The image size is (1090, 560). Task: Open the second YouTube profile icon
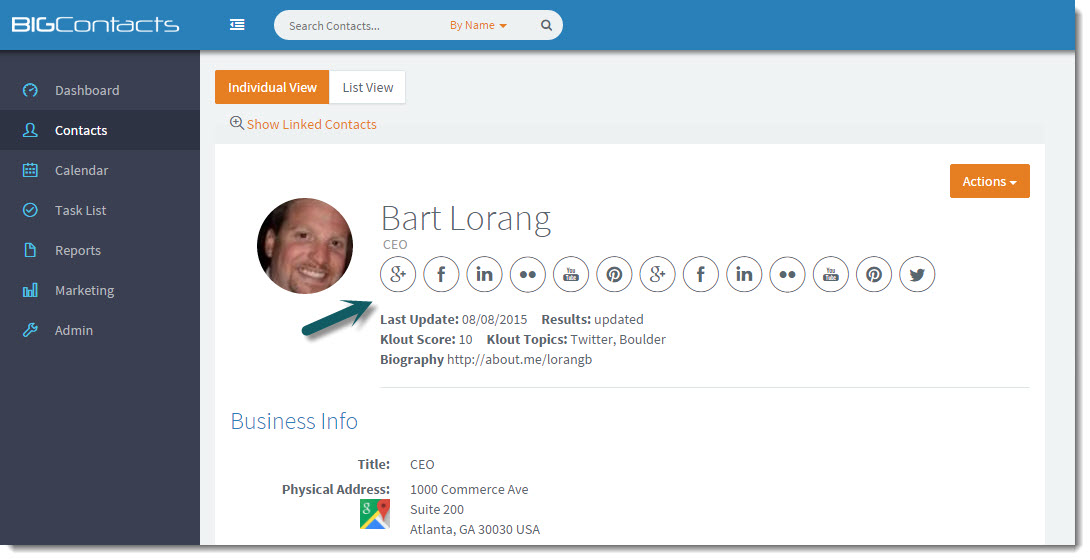(x=831, y=274)
